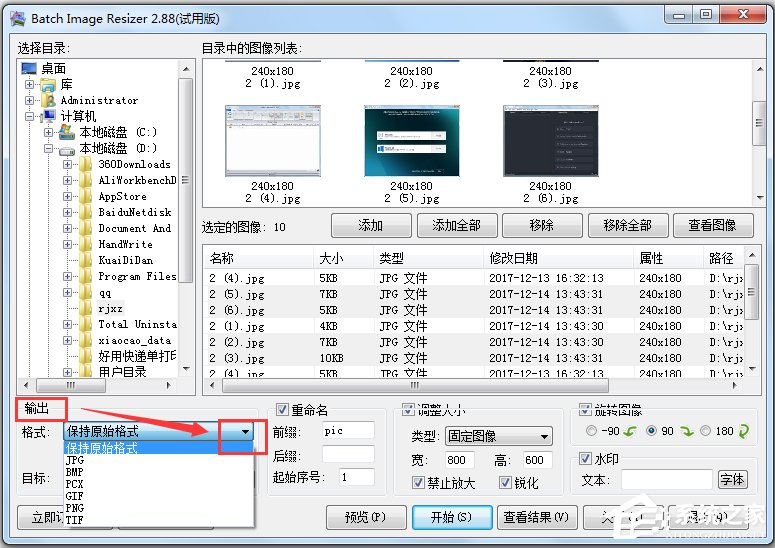The width and height of the screenshot is (775, 548).
Task: Click the Desktop computer icon in tree
Action: [x=29, y=68]
